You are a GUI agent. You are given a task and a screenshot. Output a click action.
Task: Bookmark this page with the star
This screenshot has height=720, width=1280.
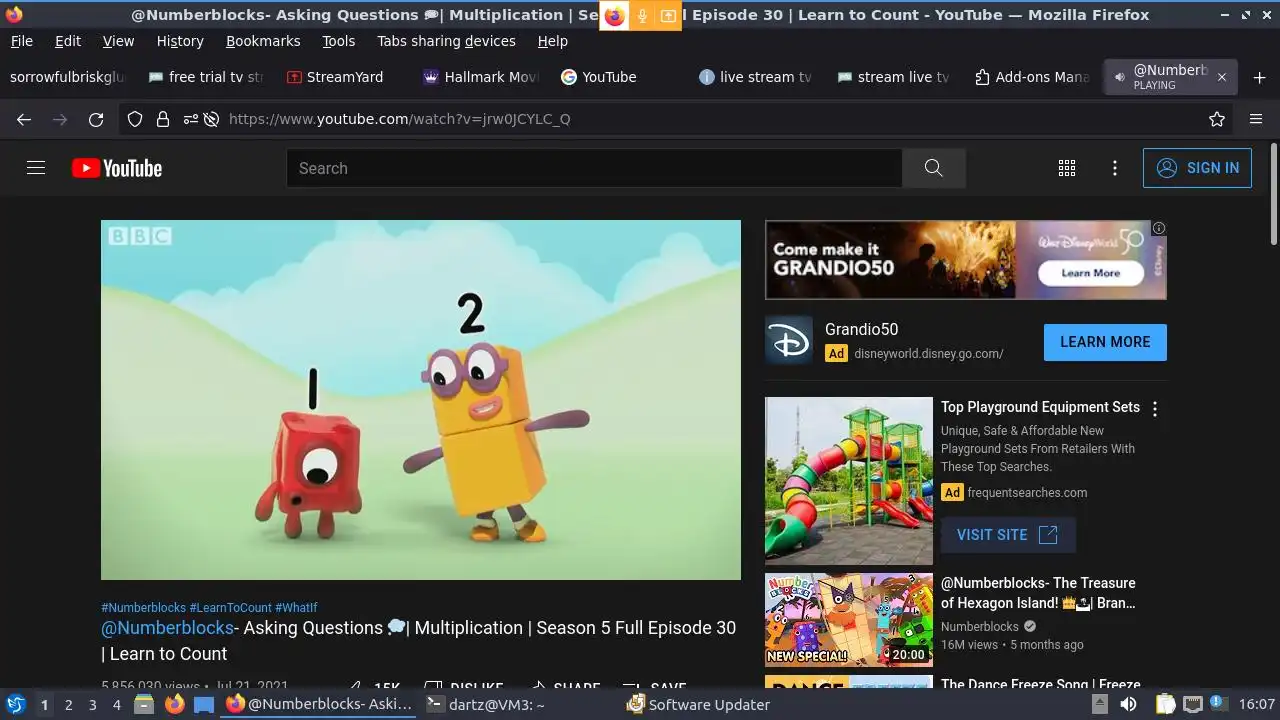(1217, 119)
